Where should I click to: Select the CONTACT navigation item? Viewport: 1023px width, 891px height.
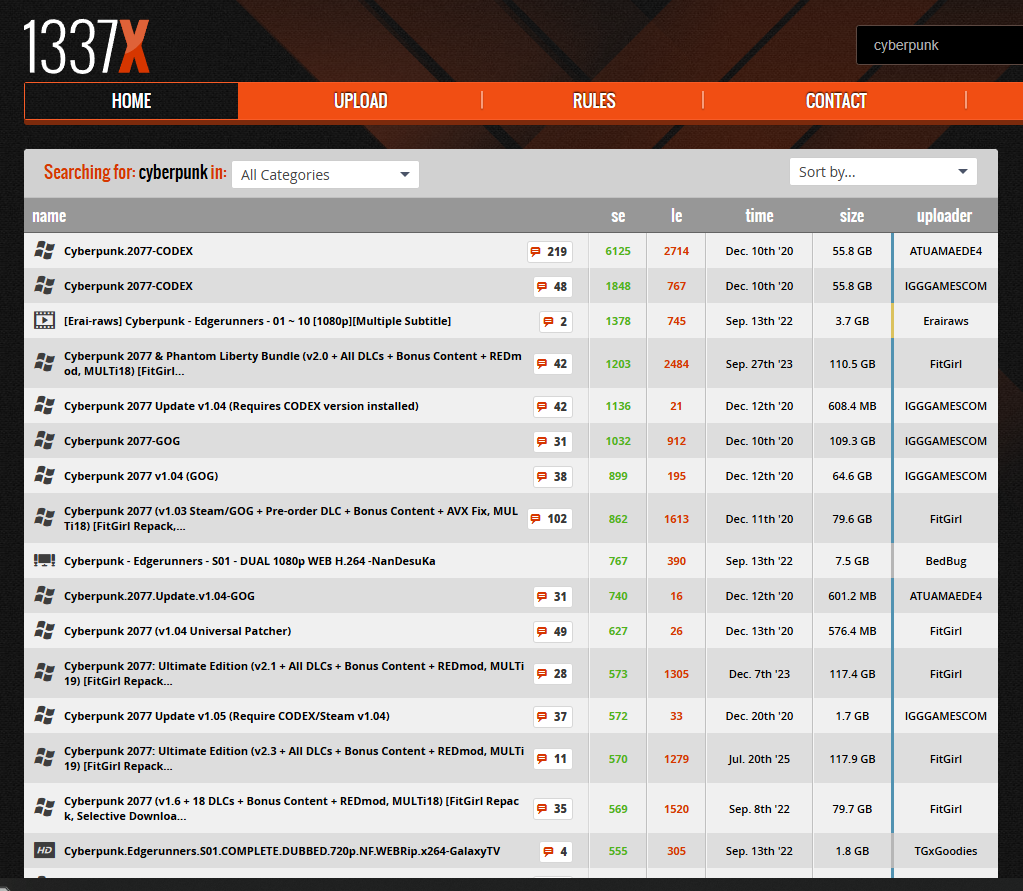(x=836, y=101)
